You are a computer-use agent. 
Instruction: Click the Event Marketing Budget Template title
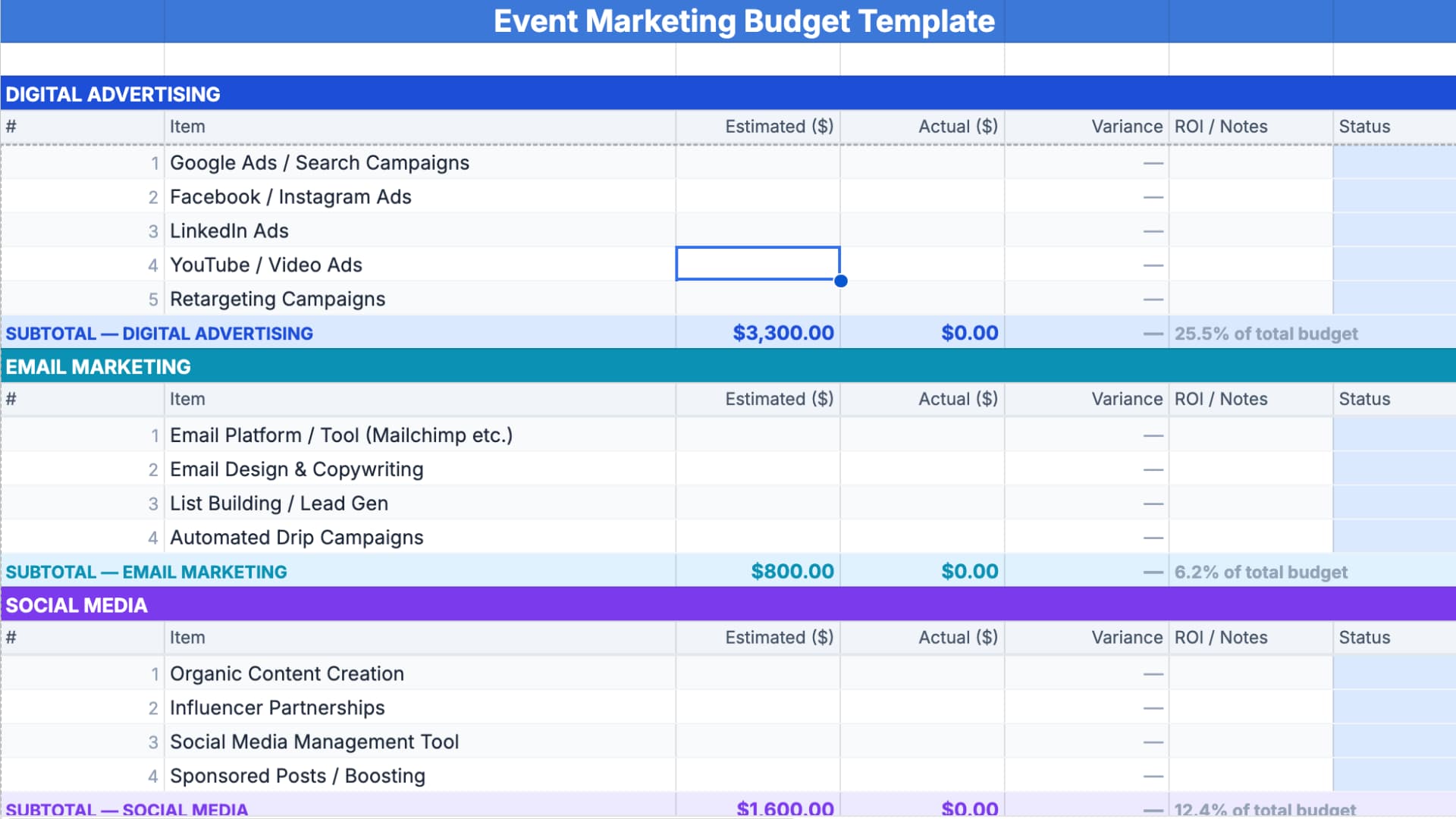[x=744, y=21]
